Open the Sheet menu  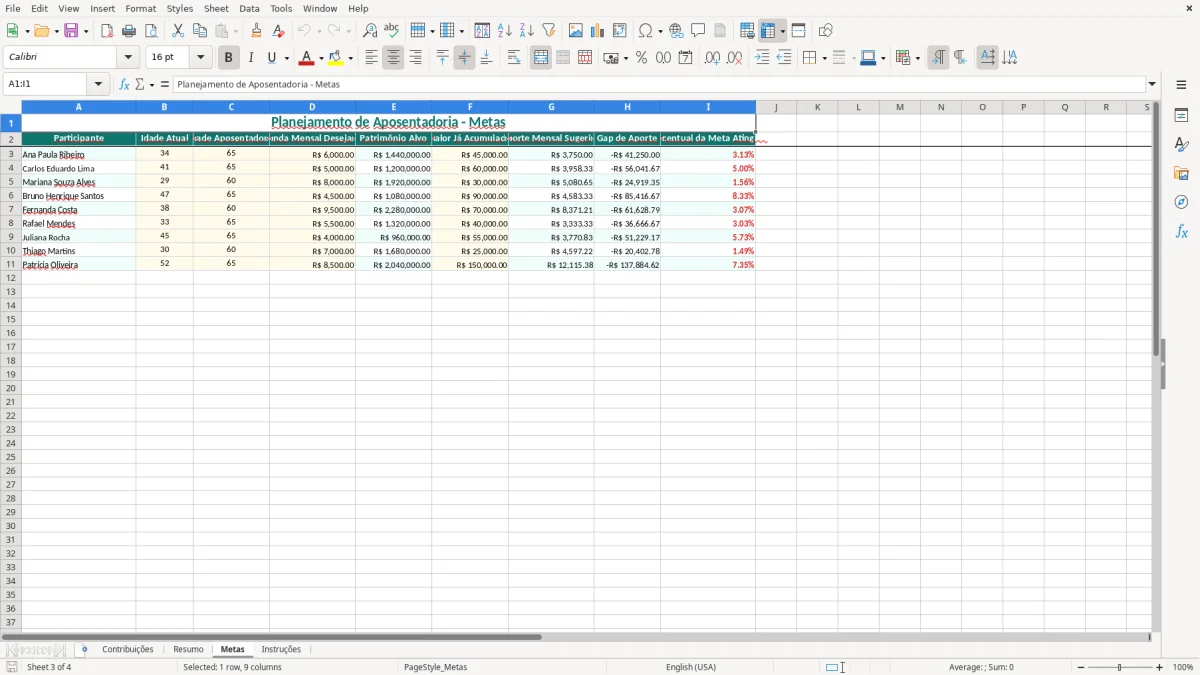click(x=216, y=8)
